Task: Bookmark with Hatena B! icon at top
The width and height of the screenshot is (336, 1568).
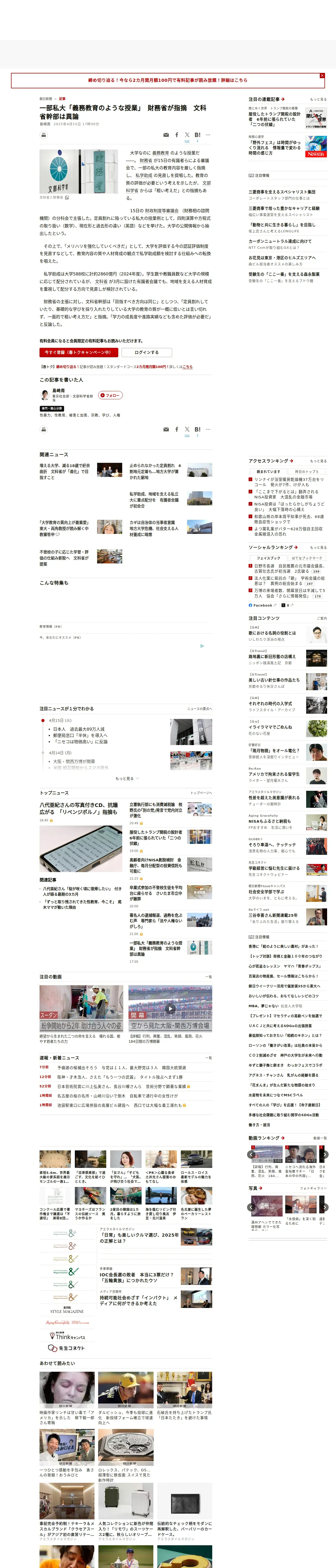Action: pyautogui.click(x=198, y=135)
